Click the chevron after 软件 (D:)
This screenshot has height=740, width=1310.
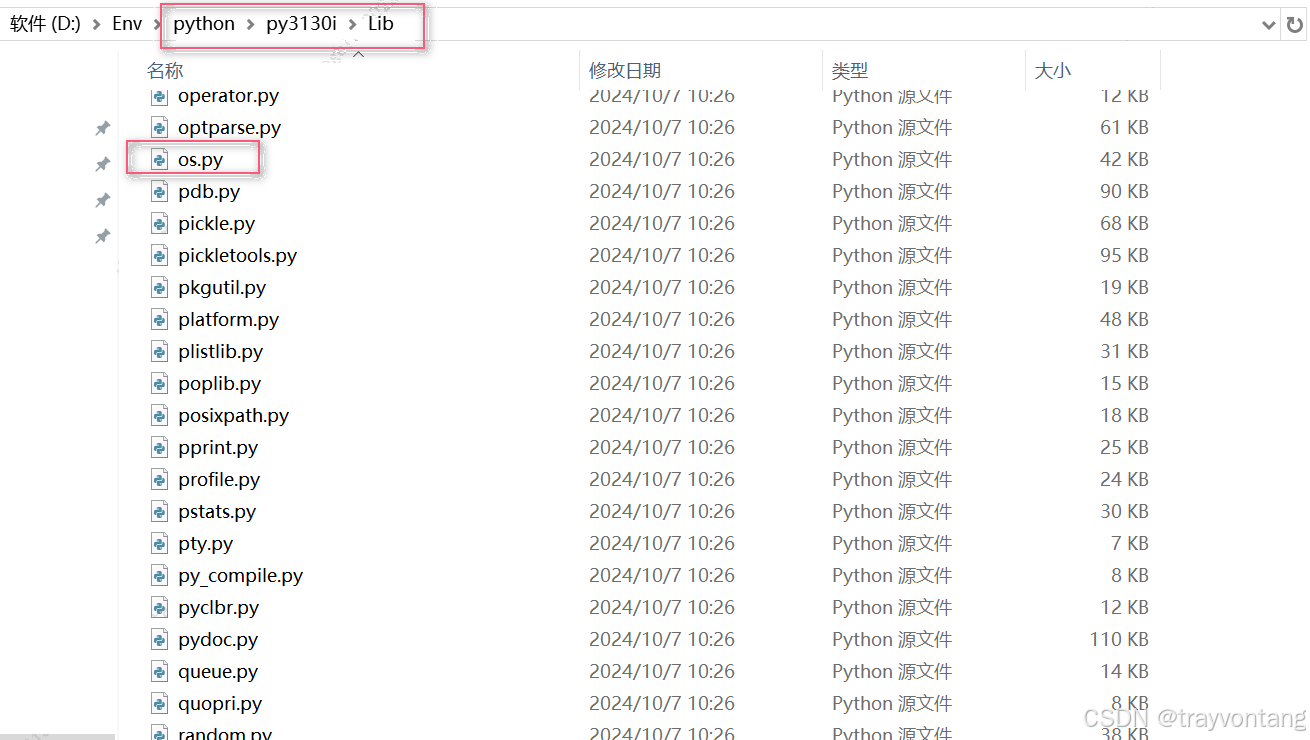[94, 23]
